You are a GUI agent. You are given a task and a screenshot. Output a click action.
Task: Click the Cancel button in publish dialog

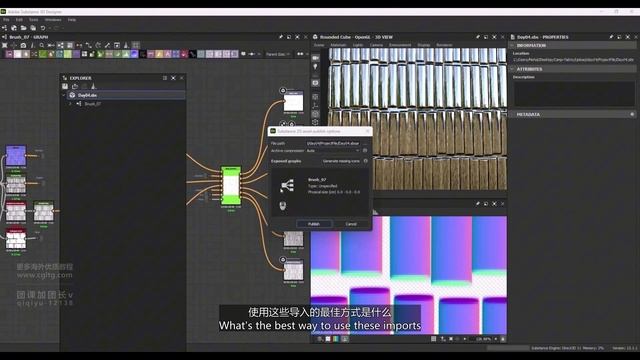coord(351,224)
